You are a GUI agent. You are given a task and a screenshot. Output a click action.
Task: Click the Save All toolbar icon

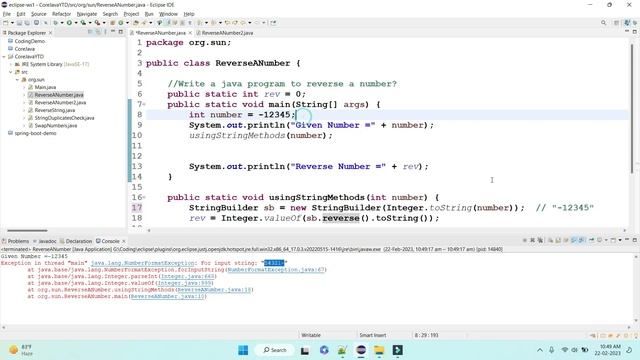(27, 23)
